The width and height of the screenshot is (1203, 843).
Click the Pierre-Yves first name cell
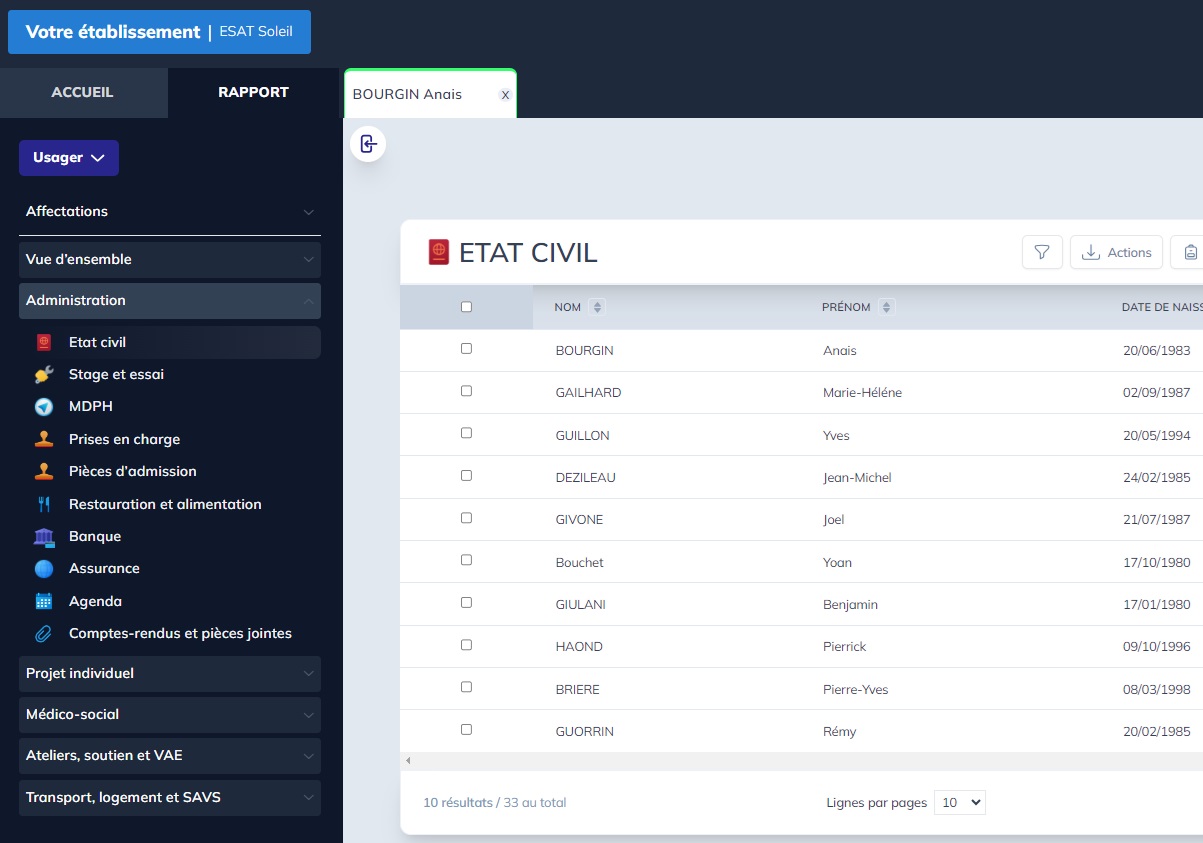click(855, 690)
